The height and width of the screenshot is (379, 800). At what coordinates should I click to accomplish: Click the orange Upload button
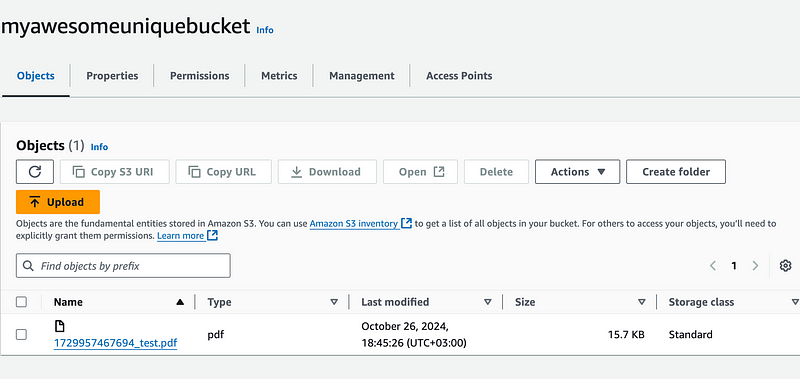pyautogui.click(x=58, y=202)
